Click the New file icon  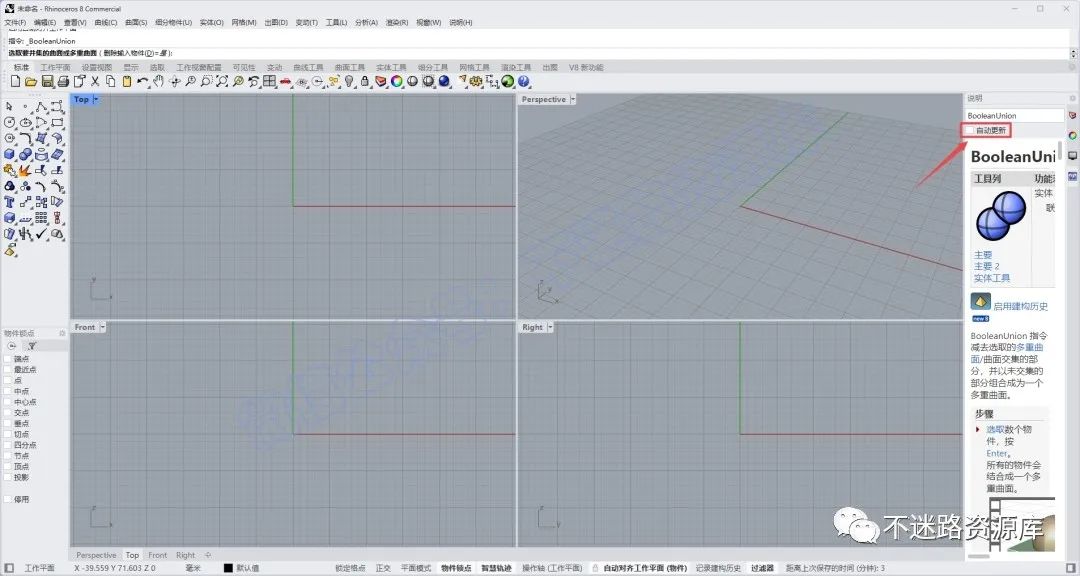click(15, 81)
